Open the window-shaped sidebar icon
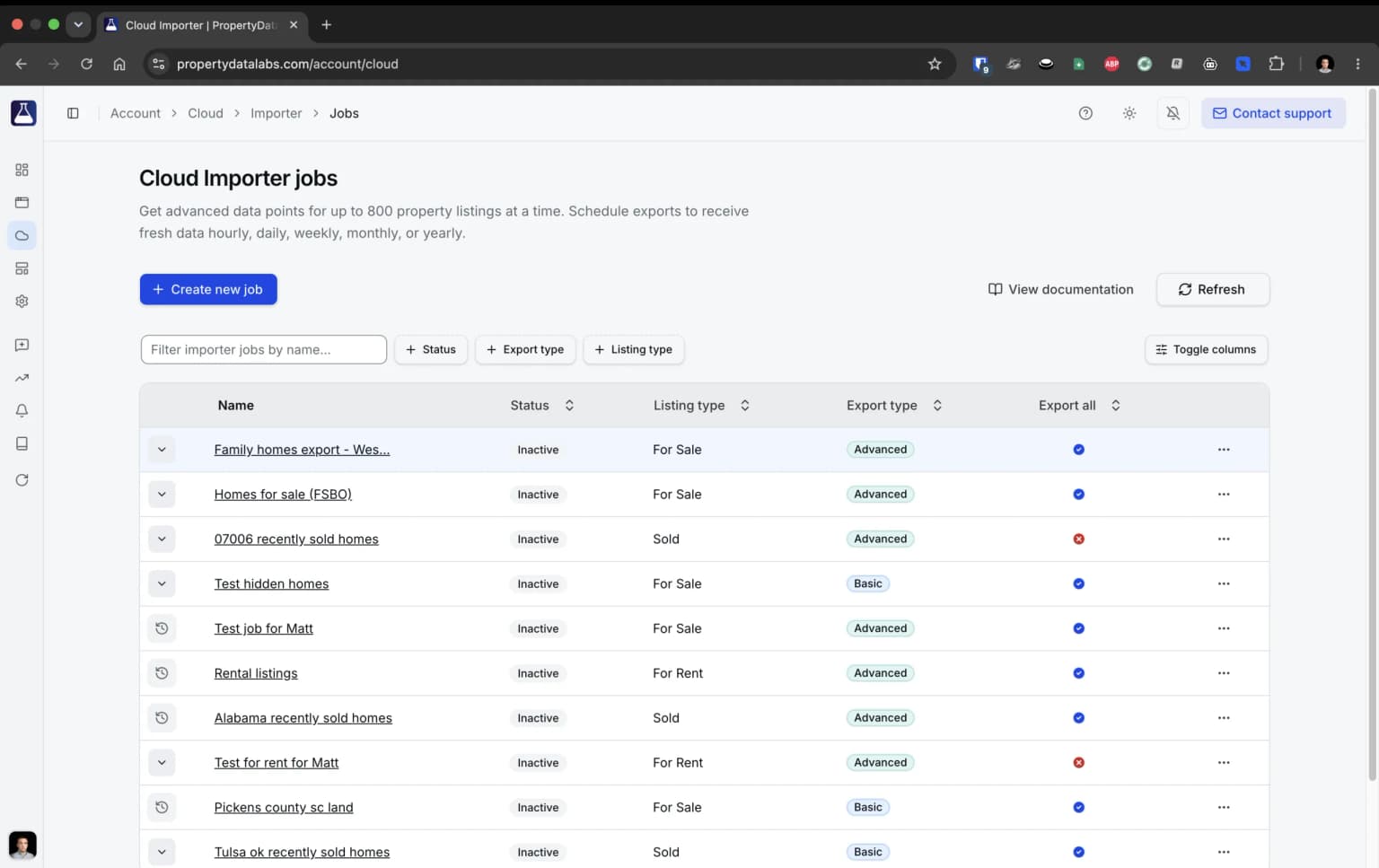The height and width of the screenshot is (868, 1379). click(x=22, y=203)
